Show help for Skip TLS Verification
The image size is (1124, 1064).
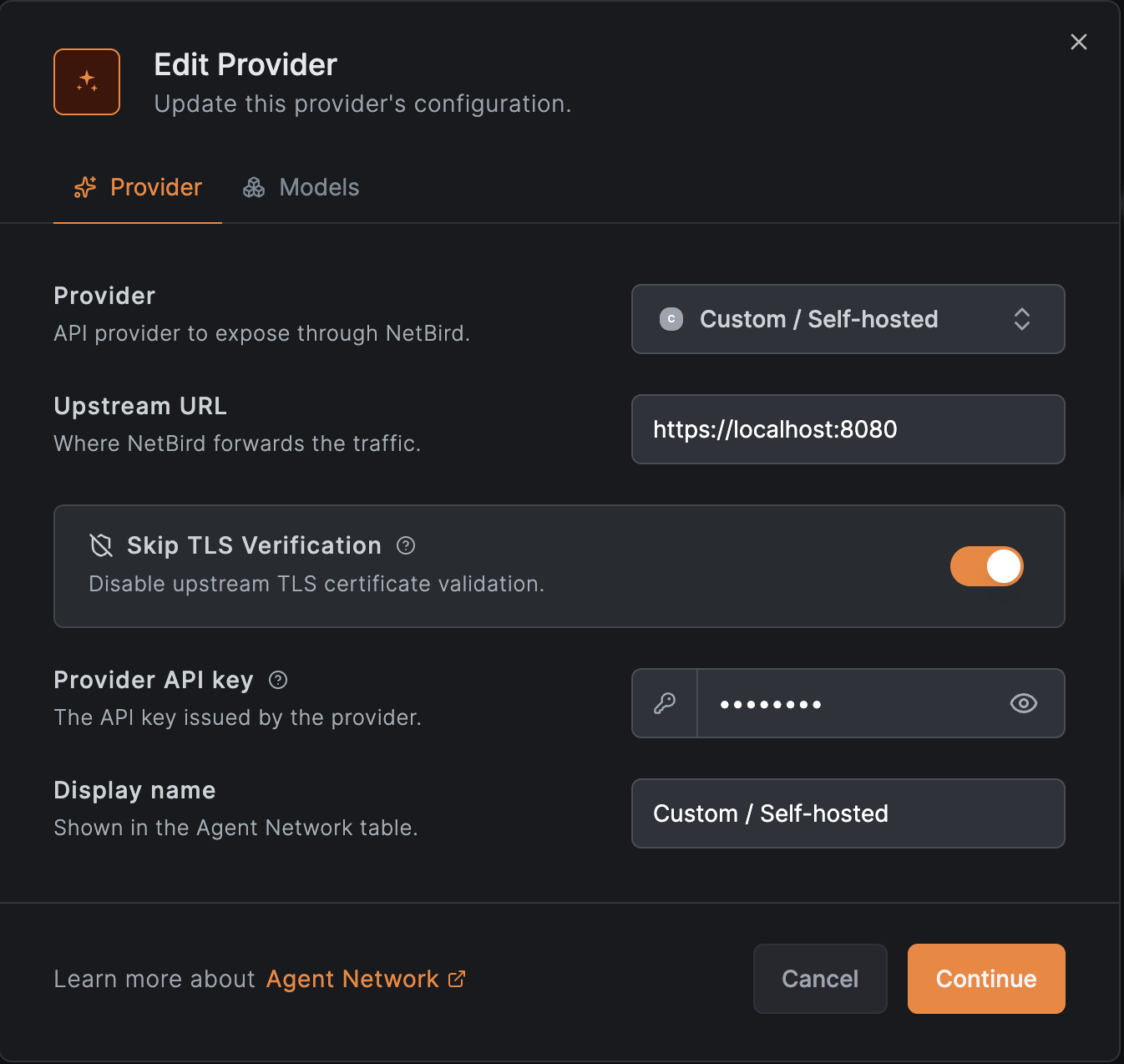click(x=406, y=545)
